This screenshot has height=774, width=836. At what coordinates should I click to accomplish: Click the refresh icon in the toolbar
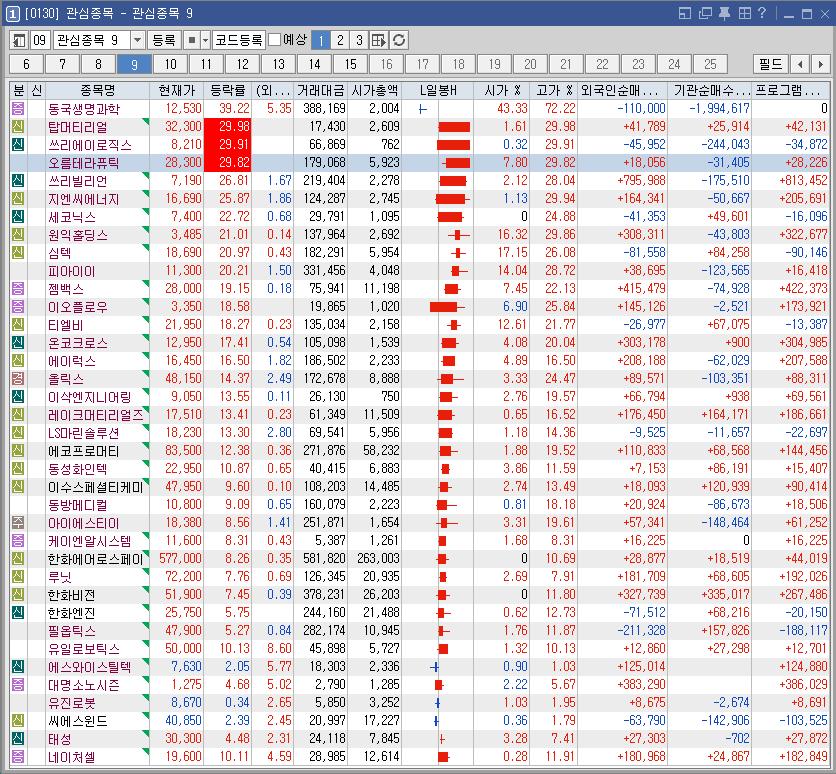coord(399,40)
